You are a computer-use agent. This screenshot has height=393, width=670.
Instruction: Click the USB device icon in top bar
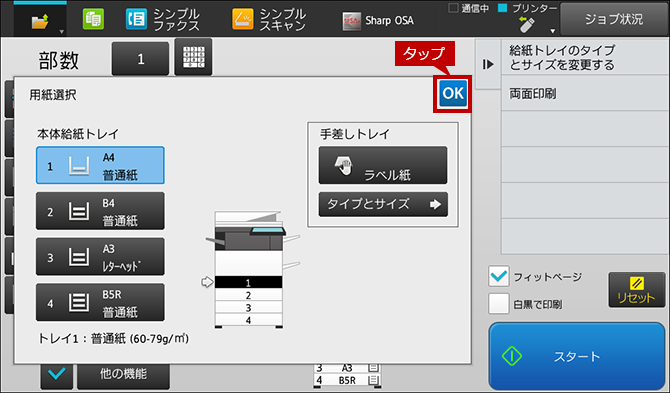pos(526,25)
